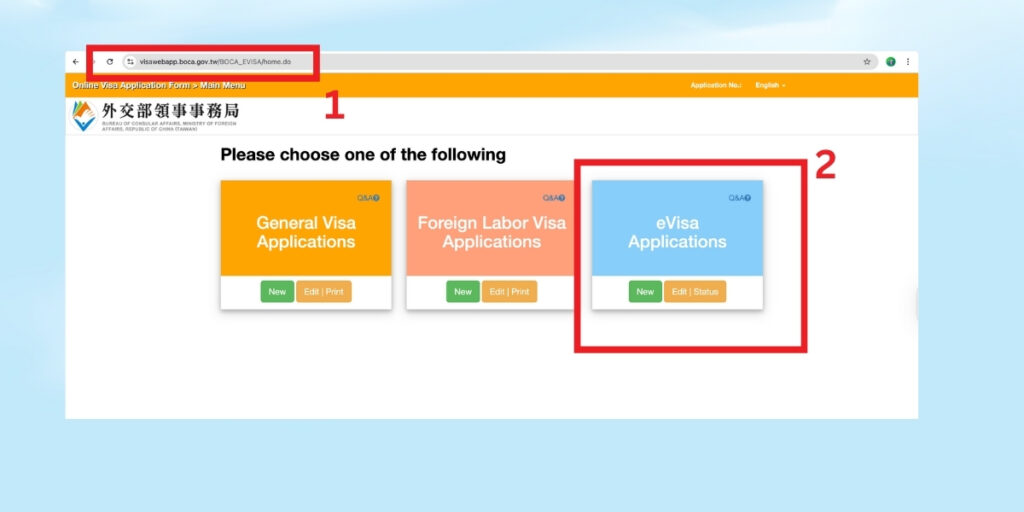Bookmark this page with the star icon

pyautogui.click(x=867, y=62)
